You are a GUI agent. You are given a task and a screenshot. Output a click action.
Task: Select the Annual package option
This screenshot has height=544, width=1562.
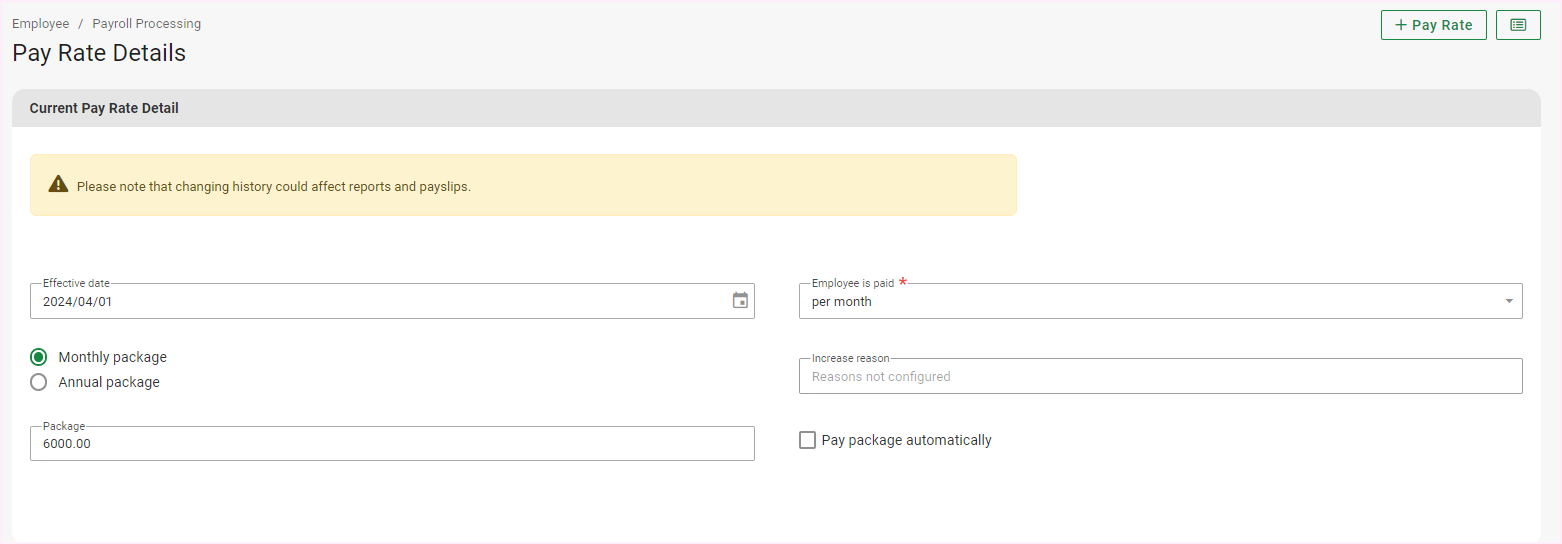pyautogui.click(x=39, y=382)
